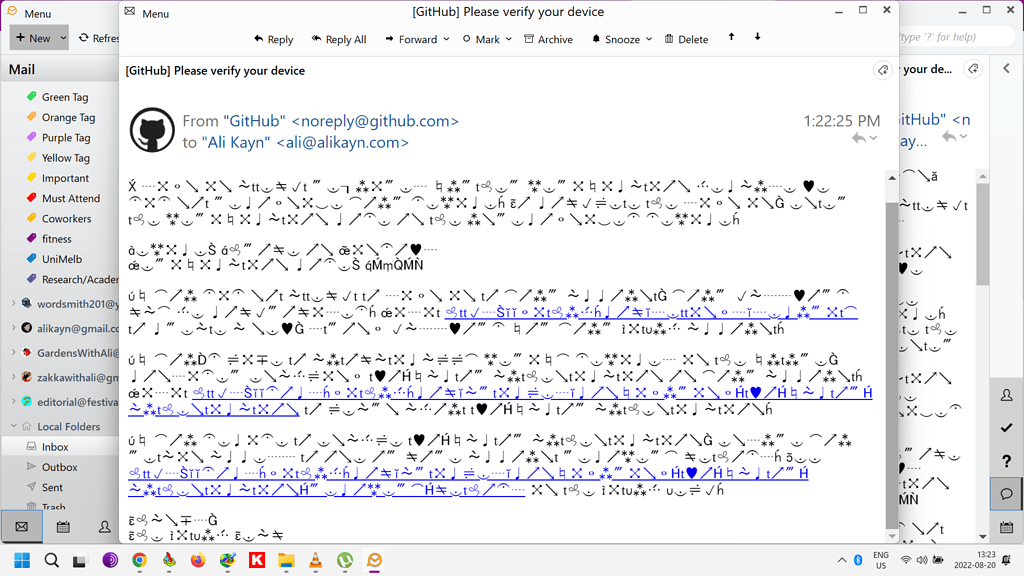Open the Calendar view in eM Client

[63, 527]
